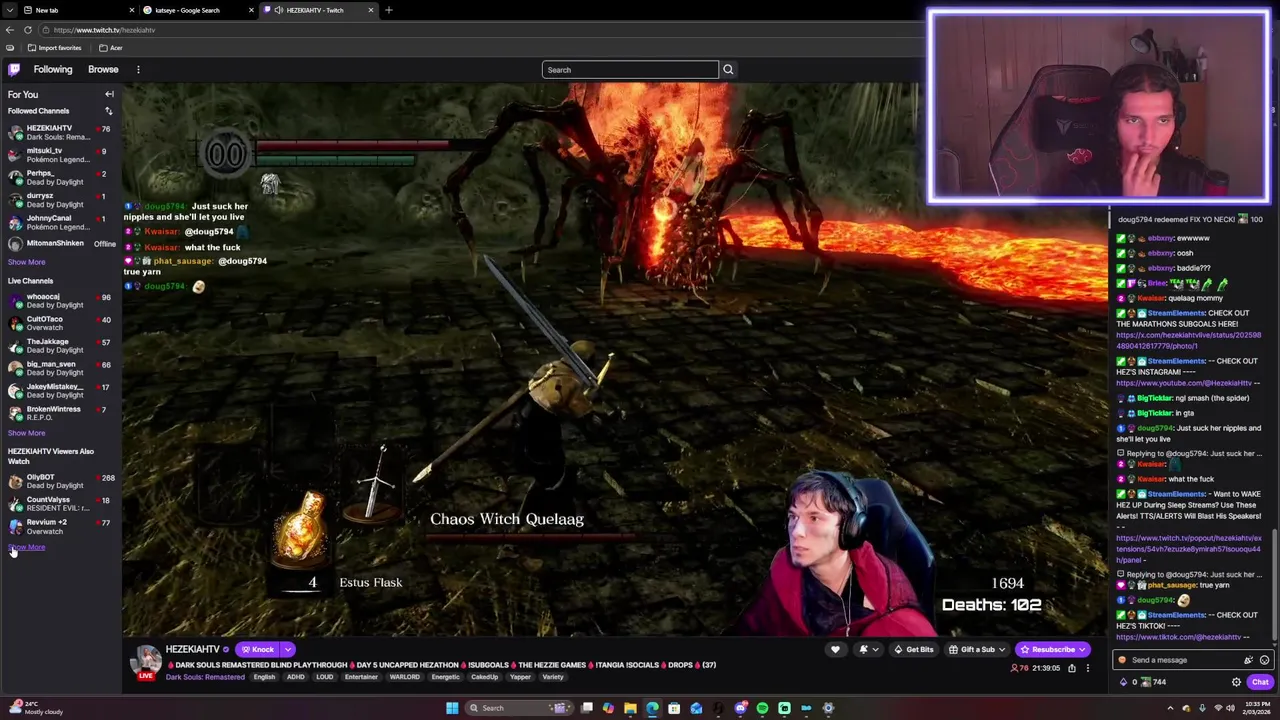
Task: Open the offline MitomanShinken channel
Action: pyautogui.click(x=60, y=244)
